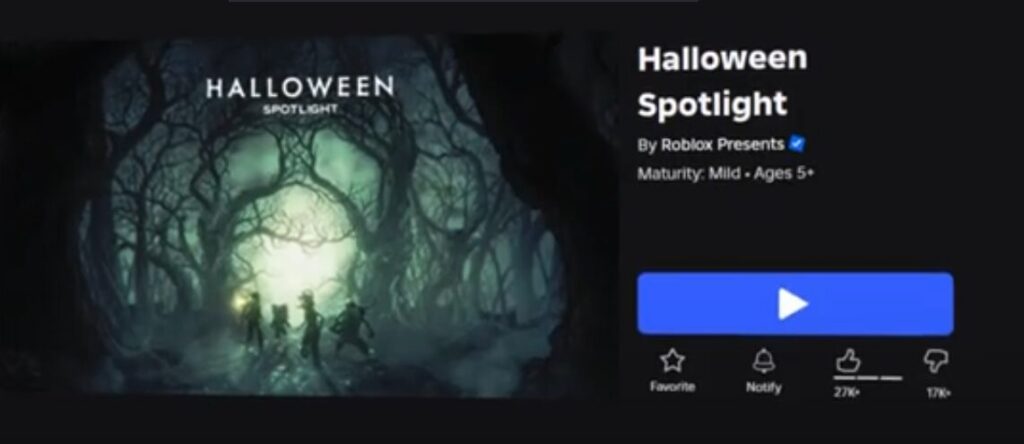
Task: Click the 27K+ likes count
Action: [846, 393]
